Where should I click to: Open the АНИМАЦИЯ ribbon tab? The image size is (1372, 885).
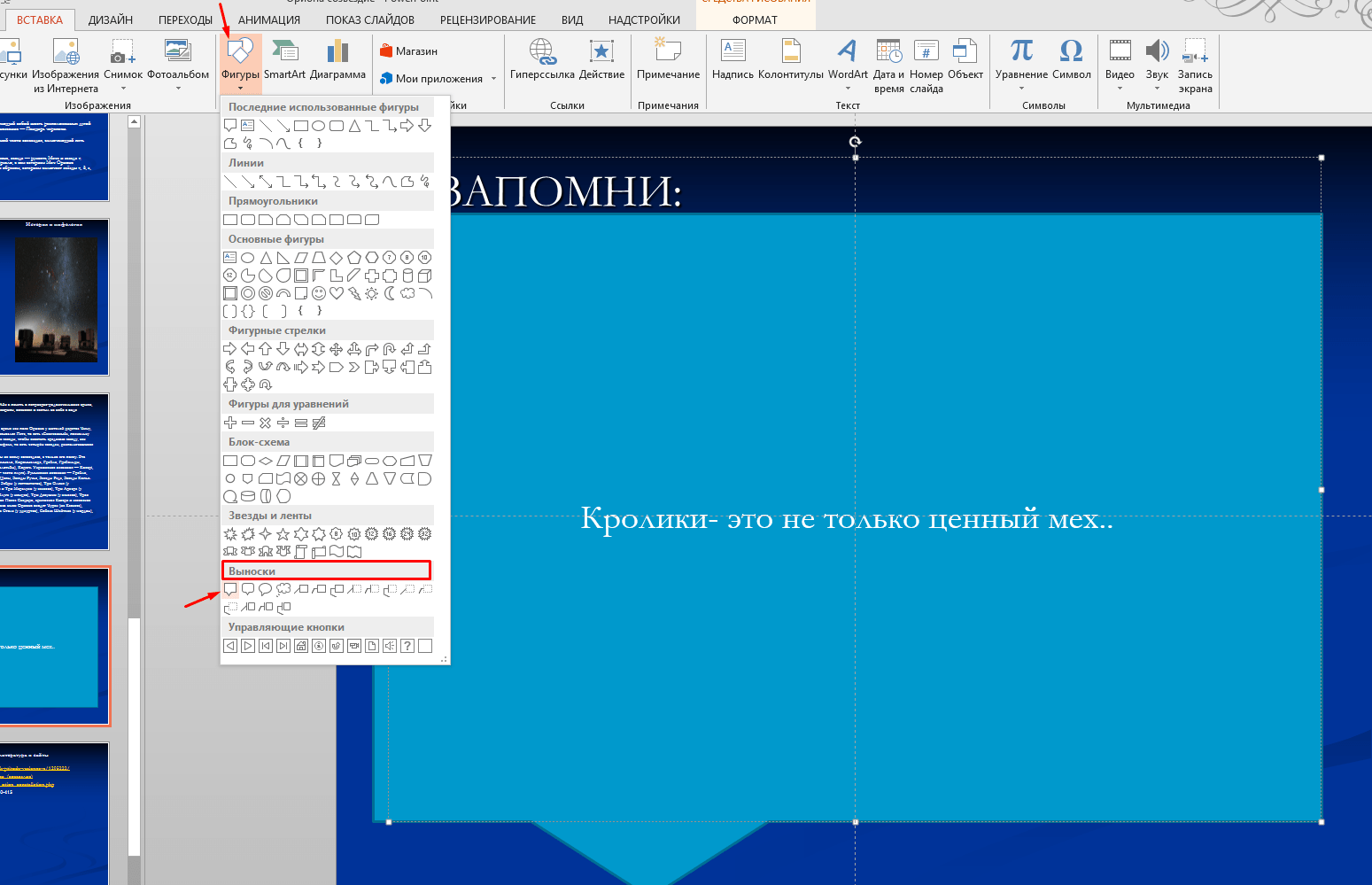(269, 19)
